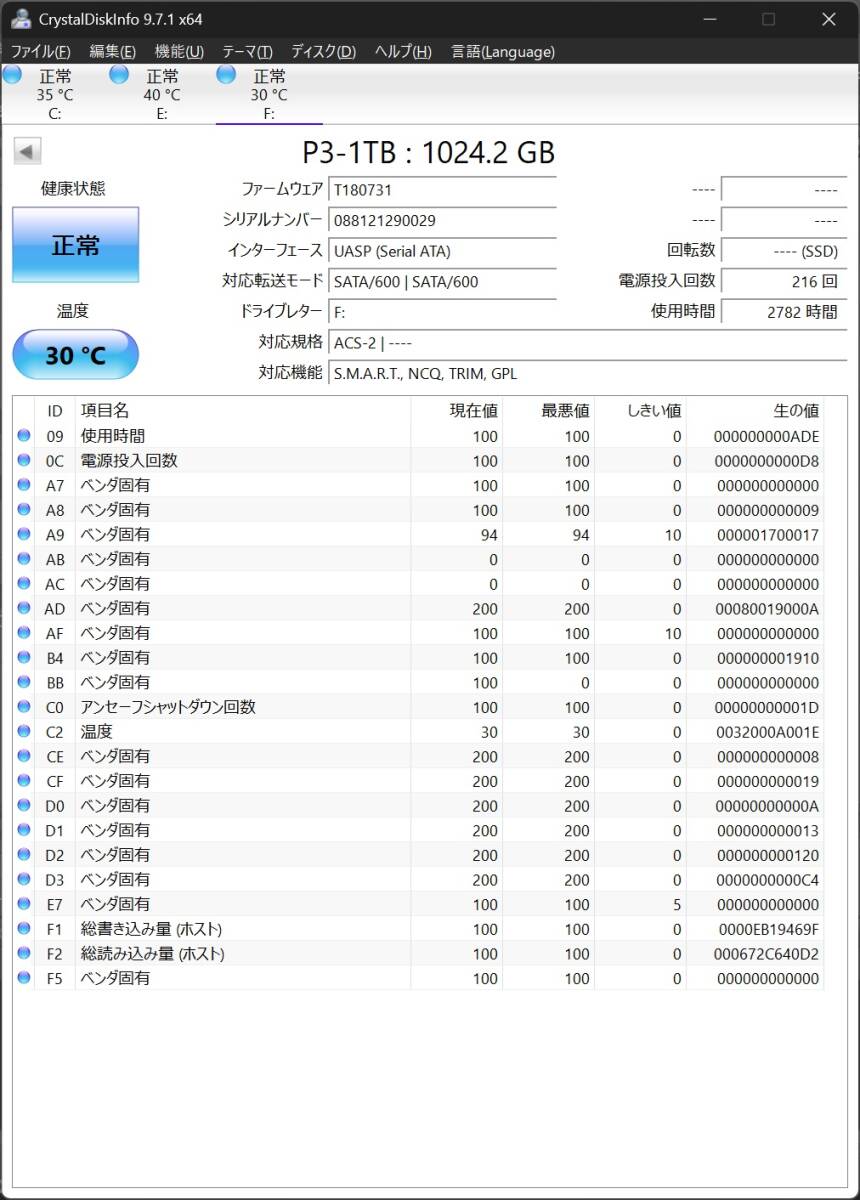Click status orb of attribute CE row

(24, 756)
